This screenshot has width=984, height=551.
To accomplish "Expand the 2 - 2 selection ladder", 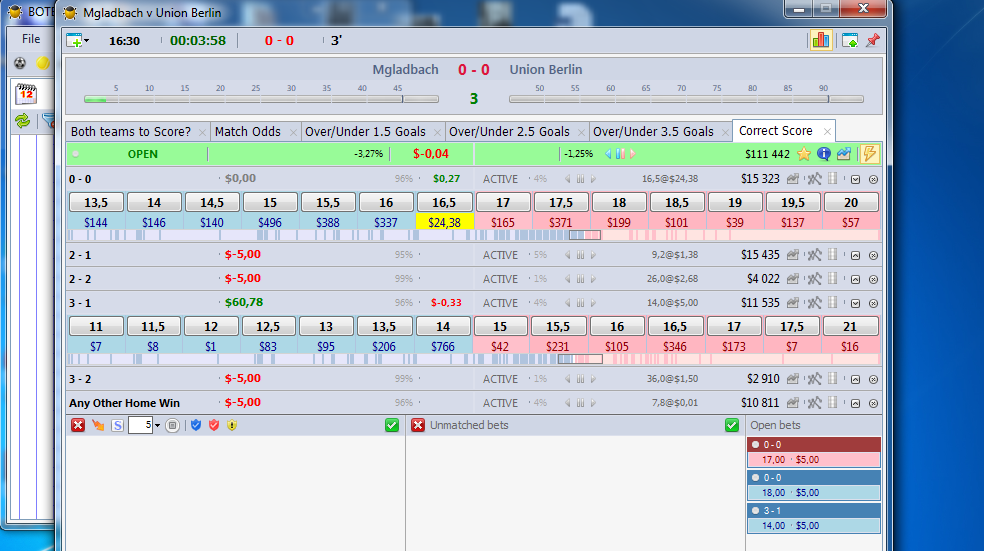I will pyautogui.click(x=855, y=279).
